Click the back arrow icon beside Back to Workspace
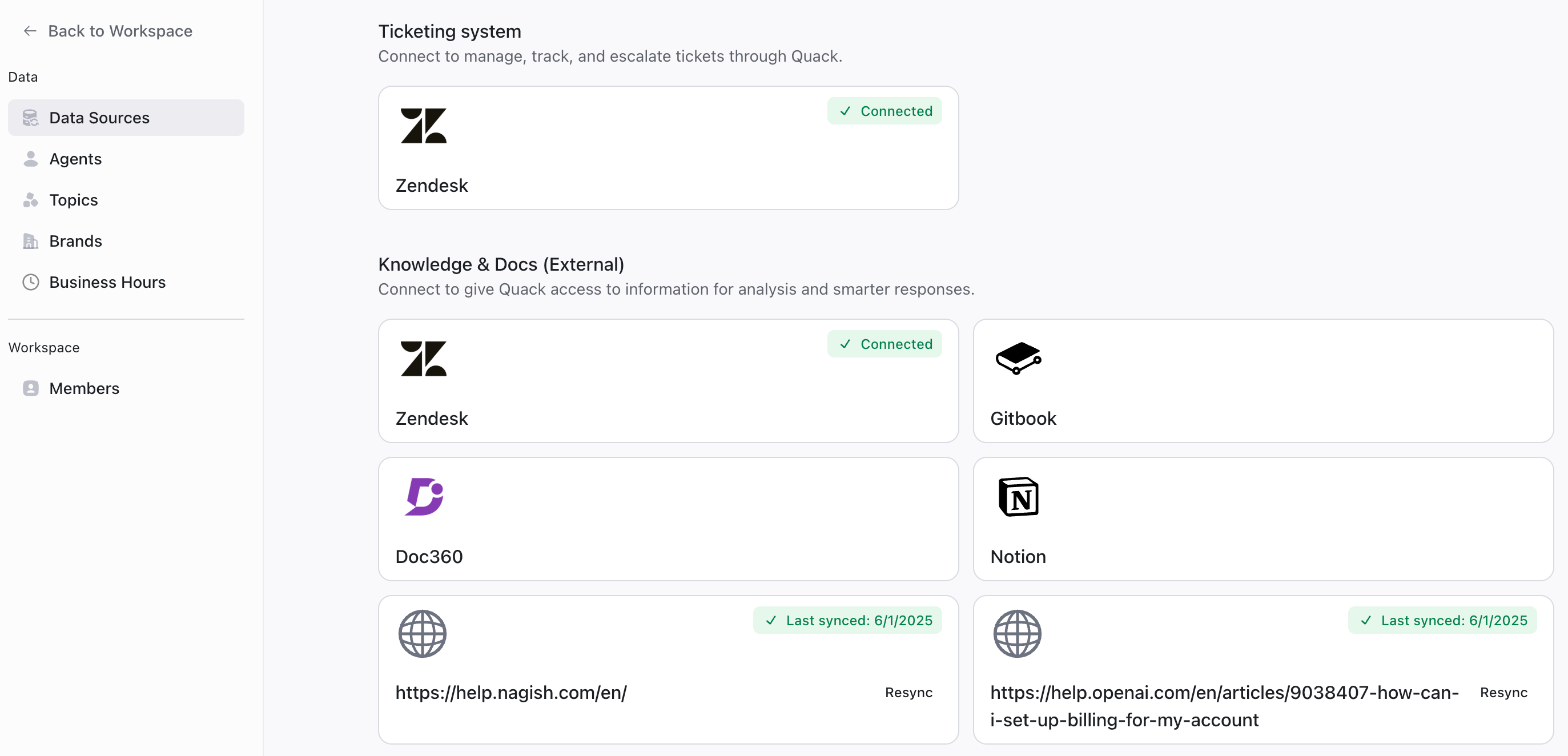Image resolution: width=1568 pixels, height=756 pixels. (30, 31)
